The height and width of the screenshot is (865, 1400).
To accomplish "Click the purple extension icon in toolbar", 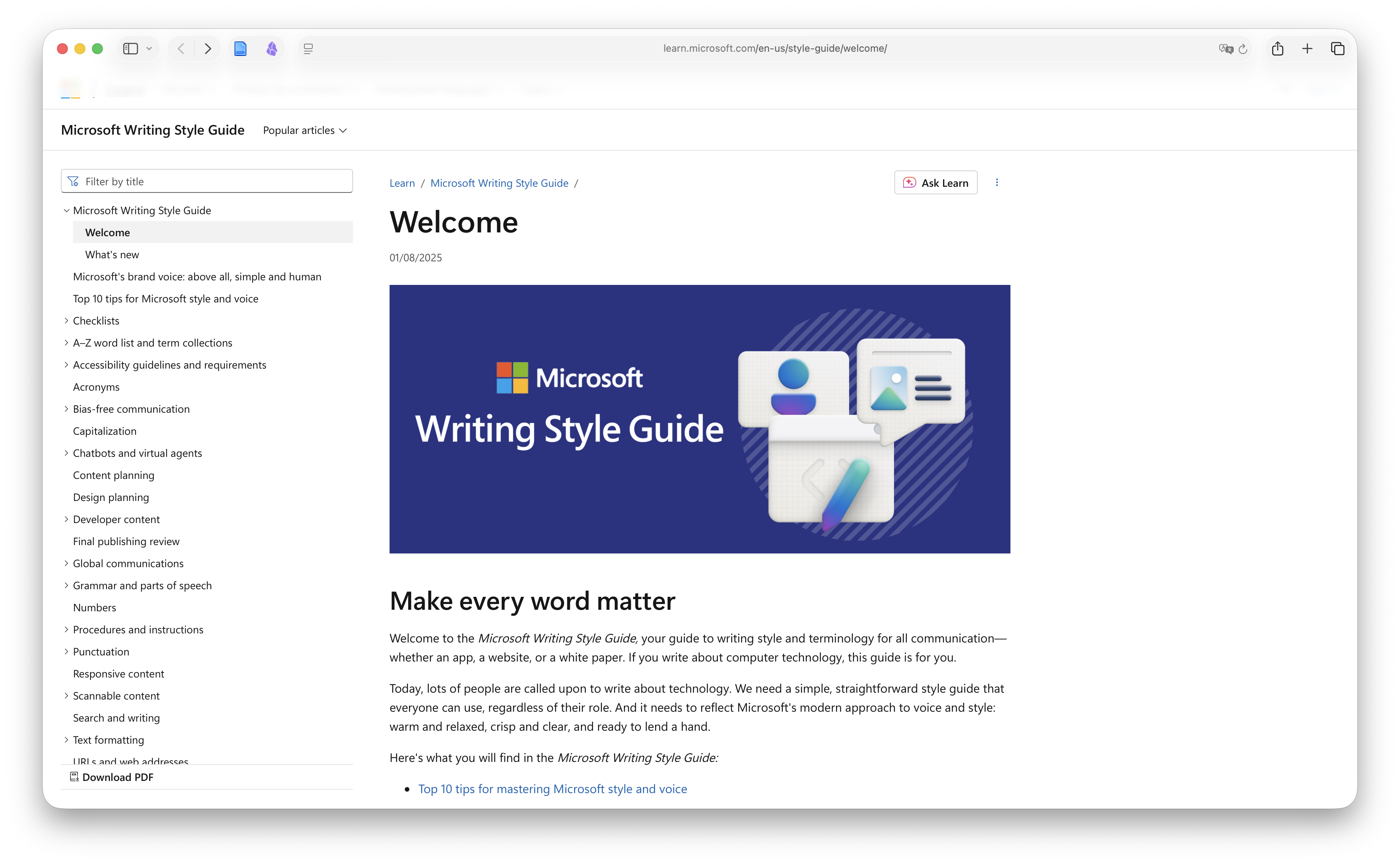I will click(x=272, y=49).
